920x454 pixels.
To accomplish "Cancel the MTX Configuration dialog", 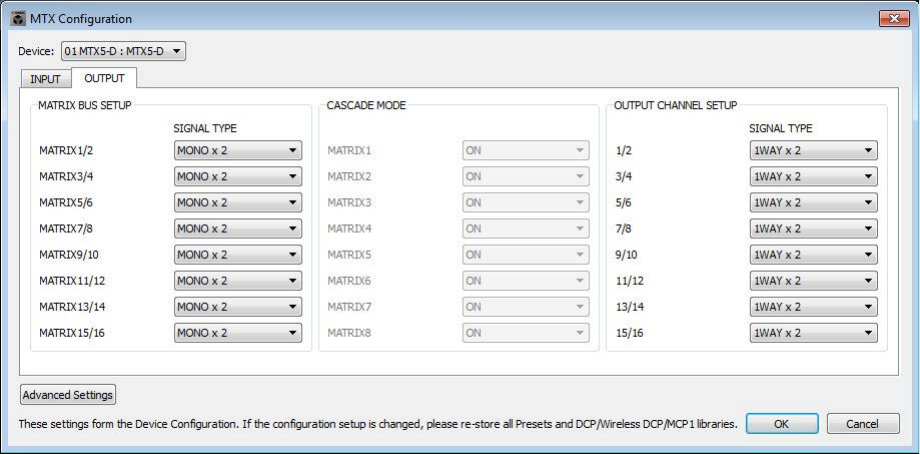I will pos(863,423).
